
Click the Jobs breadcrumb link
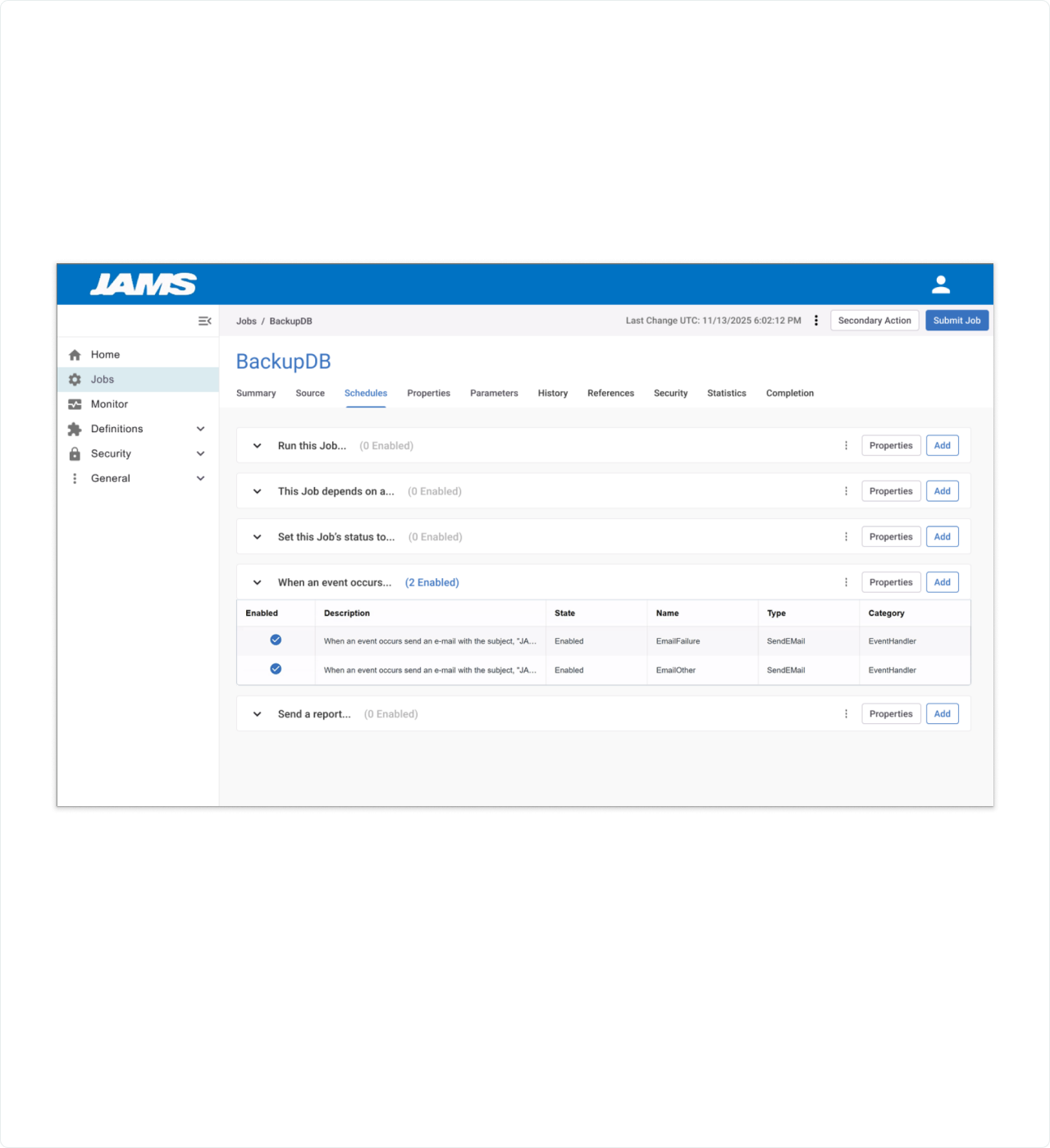pyautogui.click(x=246, y=321)
